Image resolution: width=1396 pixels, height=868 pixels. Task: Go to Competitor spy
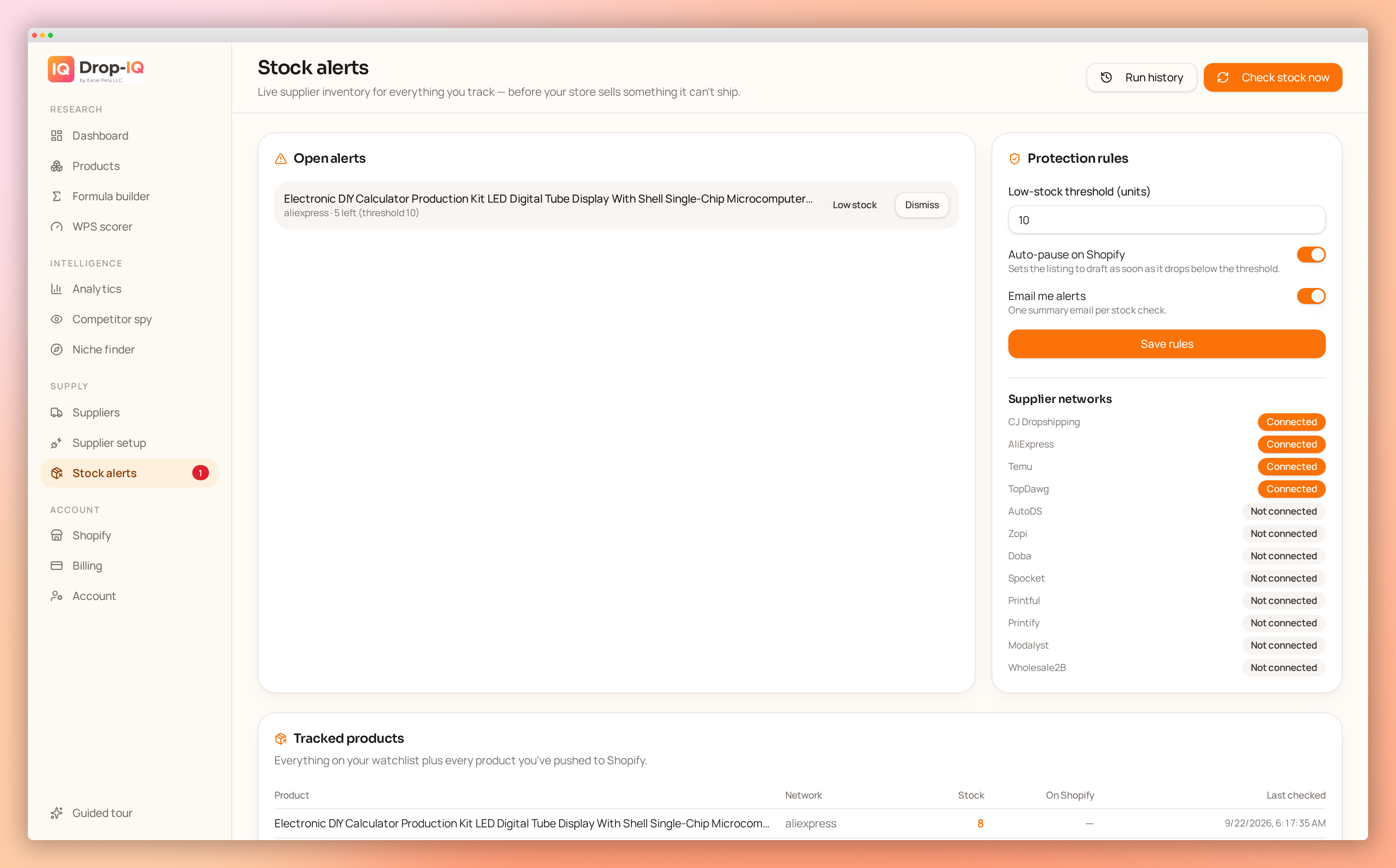click(130, 319)
